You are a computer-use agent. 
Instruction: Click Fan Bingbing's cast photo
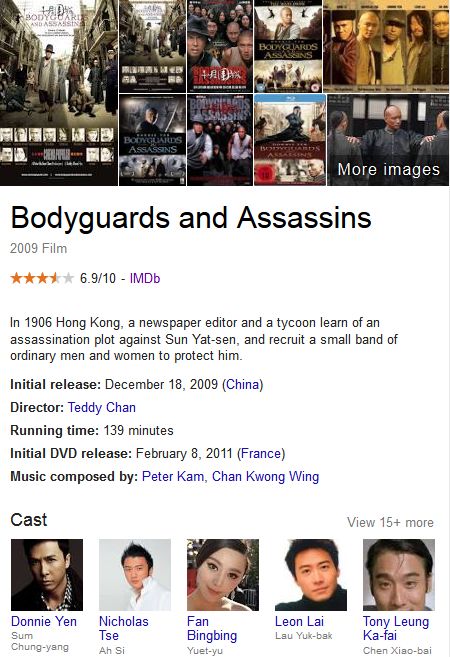(x=223, y=575)
